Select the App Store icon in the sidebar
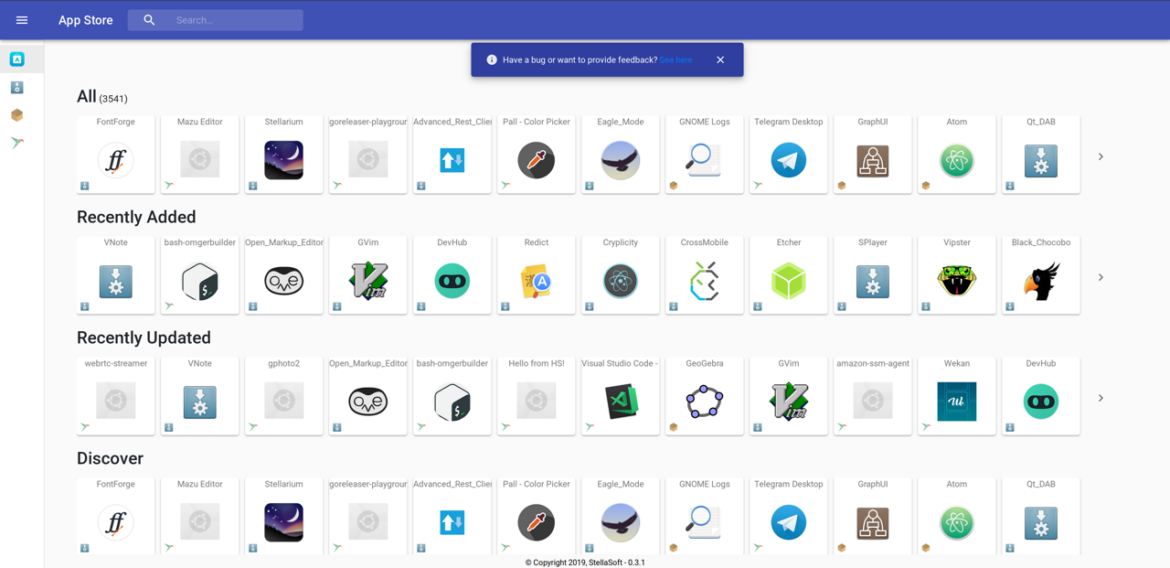 [17, 60]
